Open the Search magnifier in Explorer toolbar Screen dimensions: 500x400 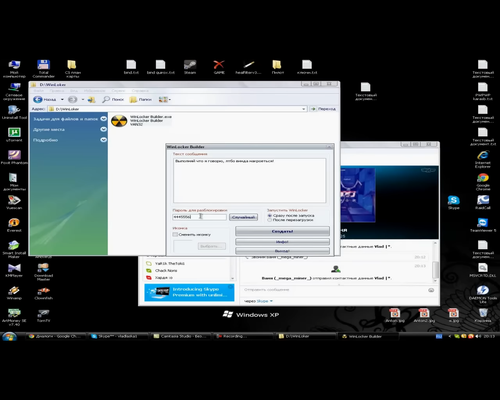[106, 99]
